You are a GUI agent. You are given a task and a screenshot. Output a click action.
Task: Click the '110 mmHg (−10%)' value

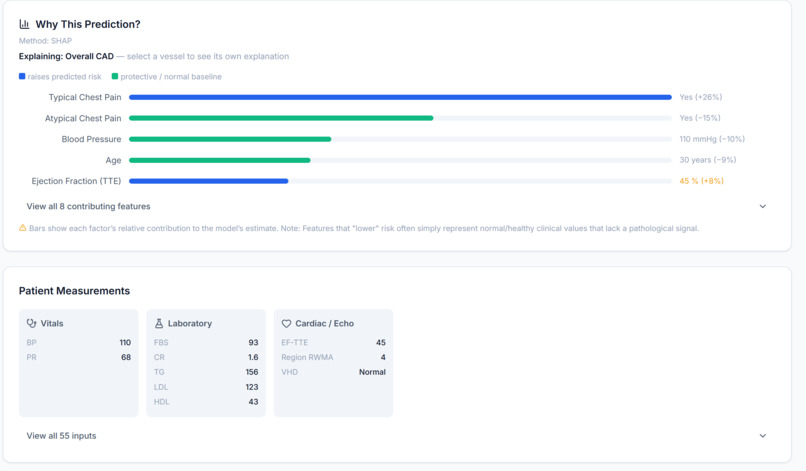coord(712,139)
